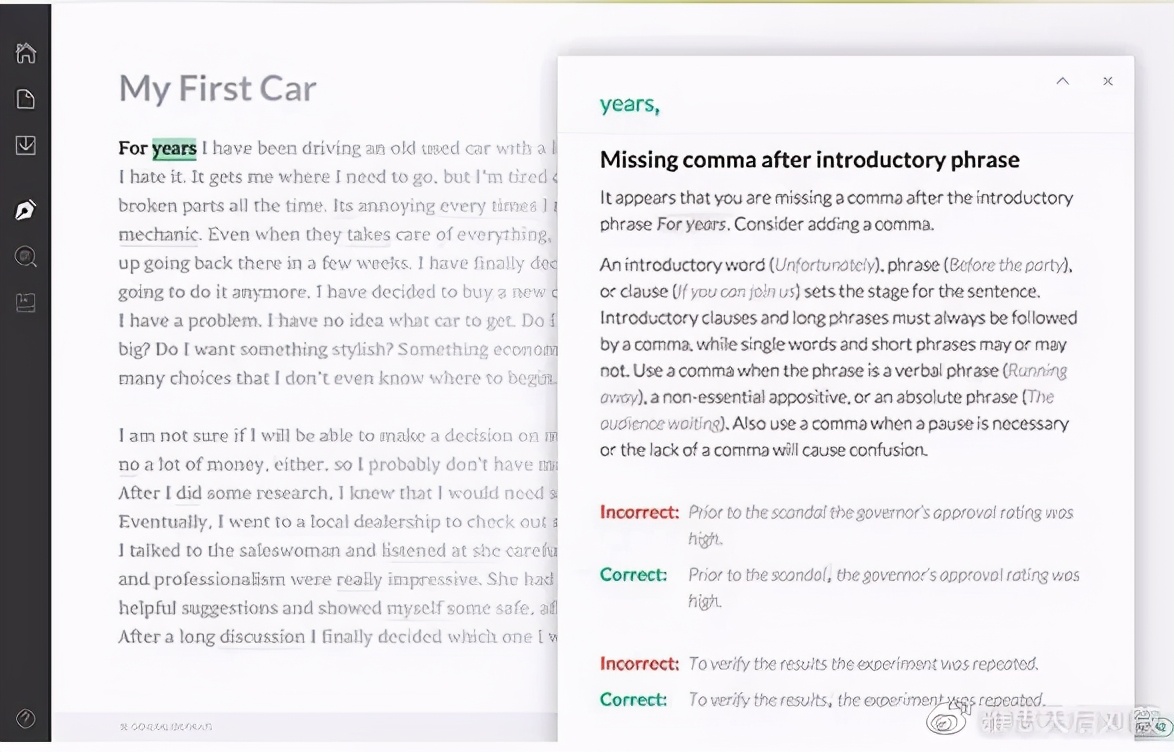Click underlined word "takes" in the essay
1174x752 pixels.
tap(368, 234)
